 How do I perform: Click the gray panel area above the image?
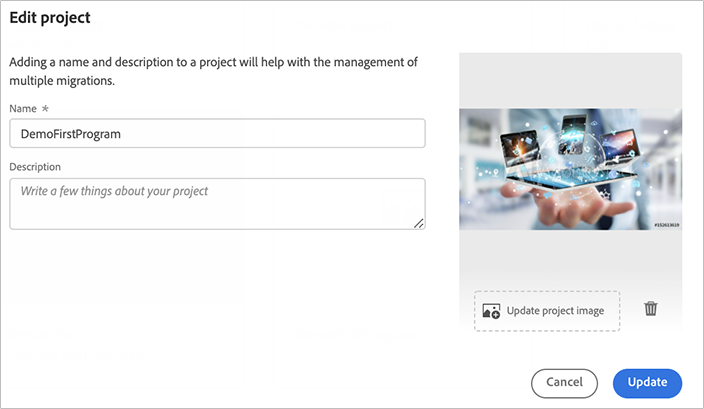click(x=570, y=80)
